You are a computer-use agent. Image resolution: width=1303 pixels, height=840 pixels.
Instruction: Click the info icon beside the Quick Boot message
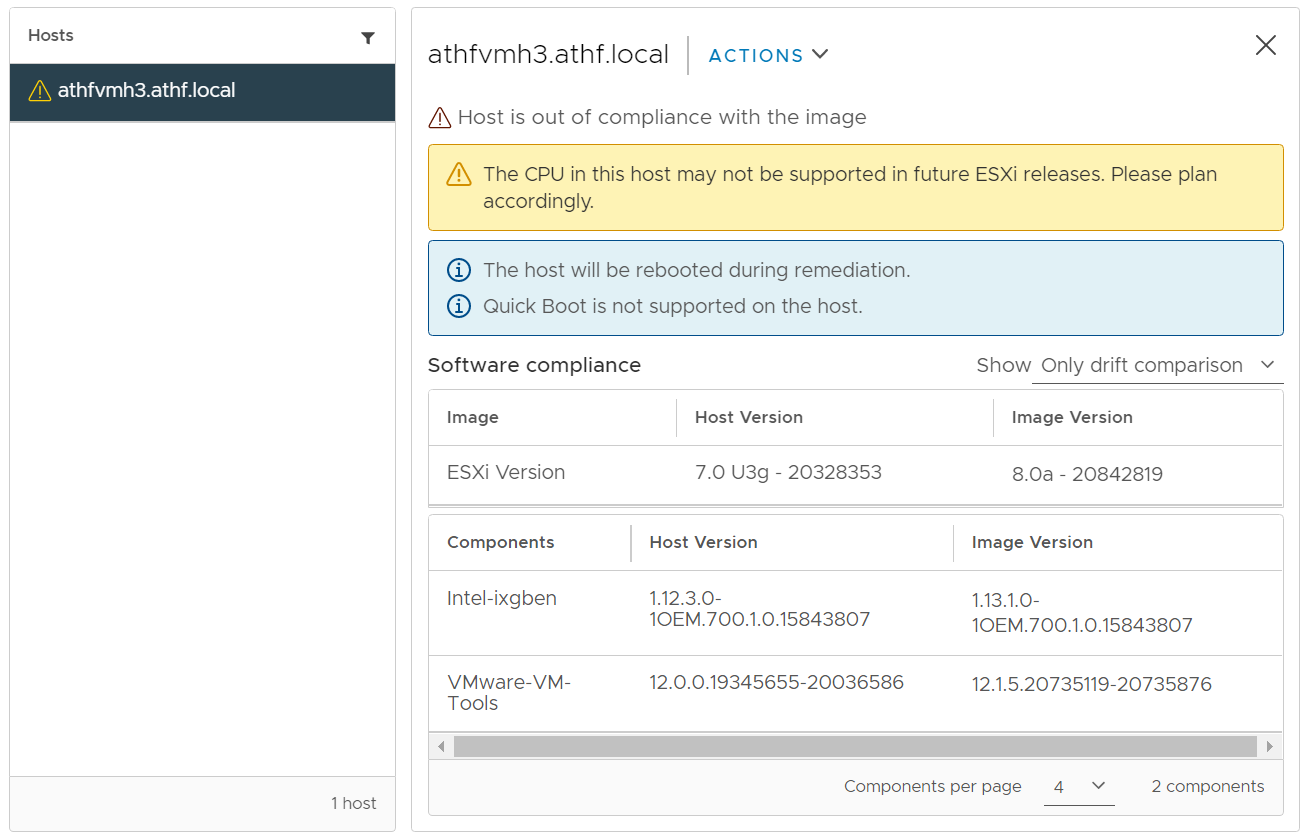coord(458,306)
